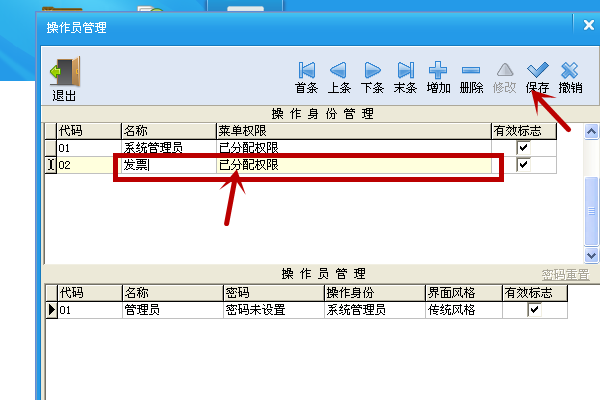Screen dimensions: 600x400
Task: Close the 操作员管理 window
Action: pyautogui.click(x=589, y=25)
